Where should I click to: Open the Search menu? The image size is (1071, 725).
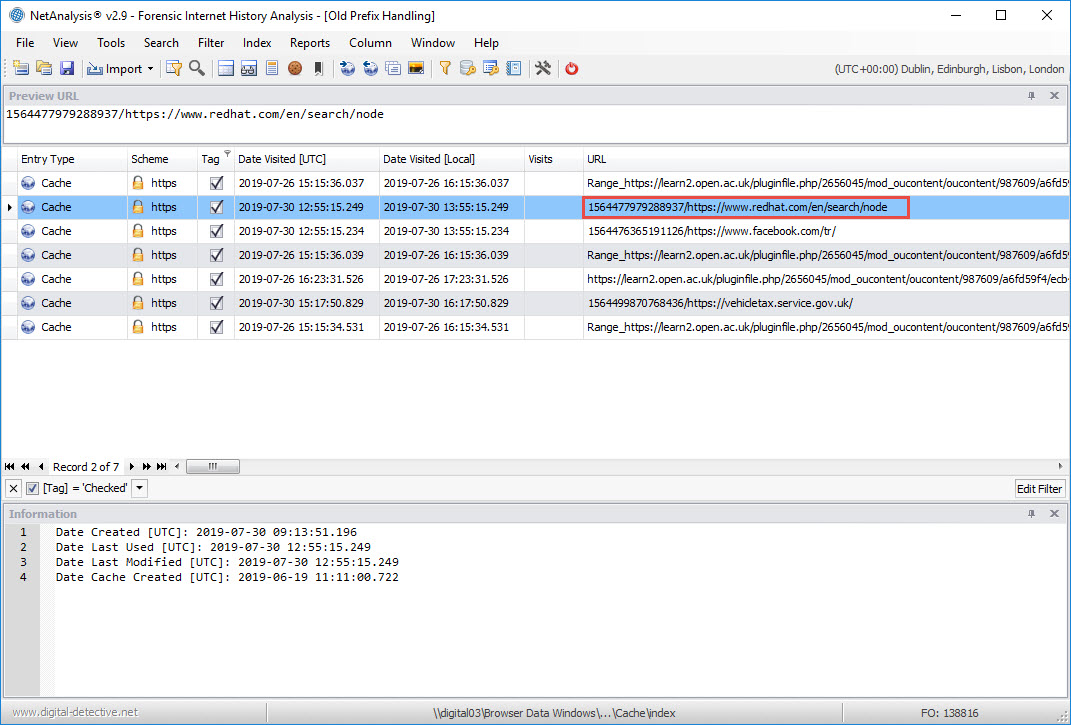(161, 43)
